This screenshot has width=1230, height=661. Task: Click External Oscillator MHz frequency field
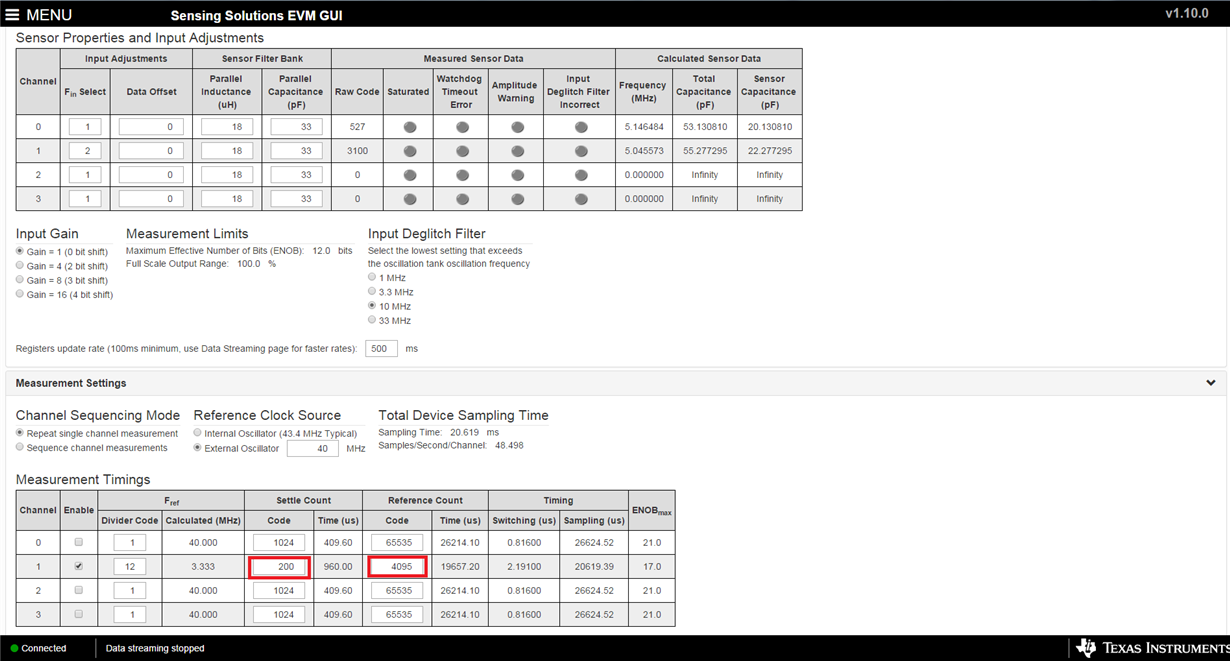[x=312, y=449]
